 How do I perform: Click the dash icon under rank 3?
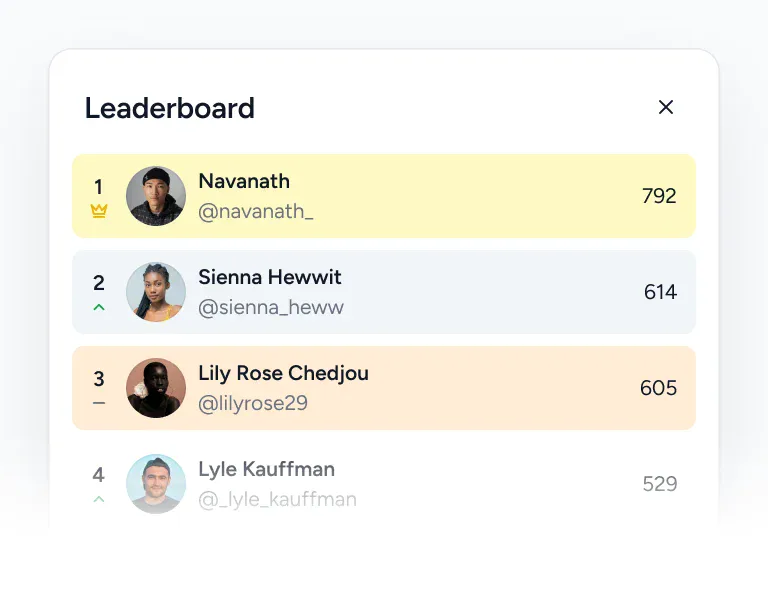(99, 403)
